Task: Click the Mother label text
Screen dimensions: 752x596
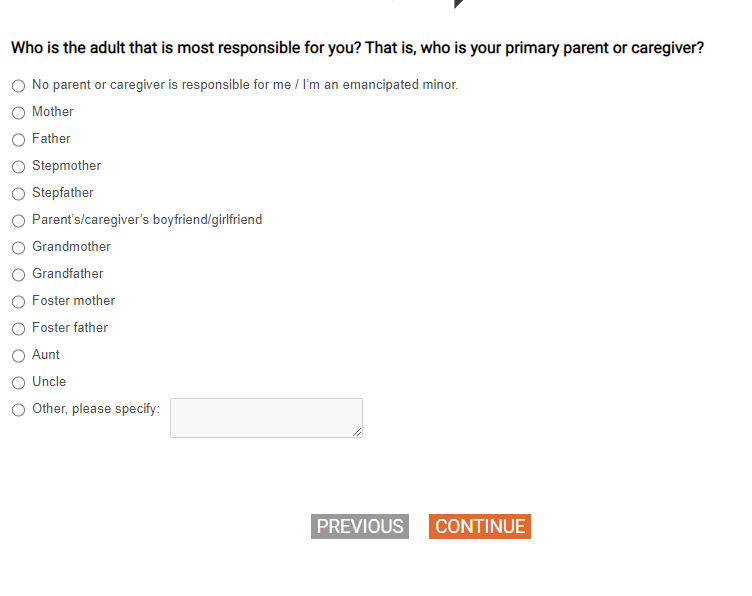Action: pyautogui.click(x=53, y=112)
